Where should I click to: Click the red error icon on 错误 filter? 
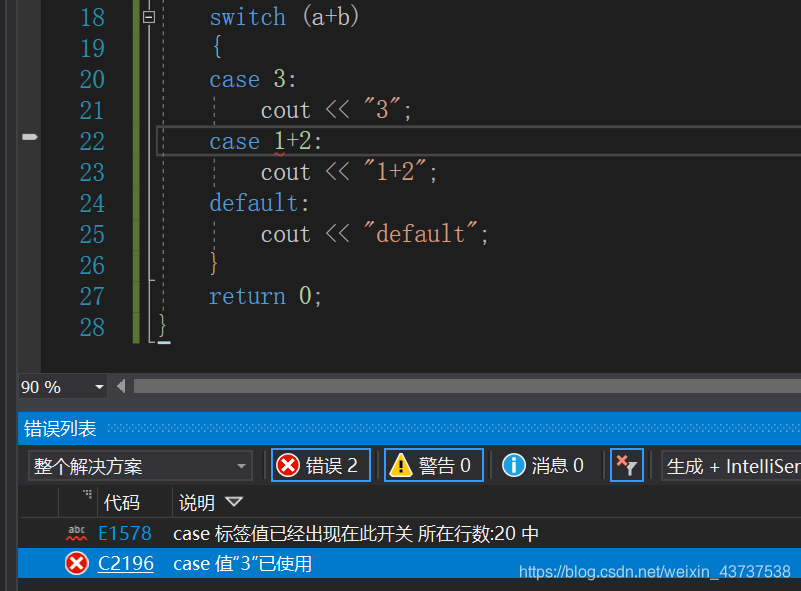[x=288, y=464]
